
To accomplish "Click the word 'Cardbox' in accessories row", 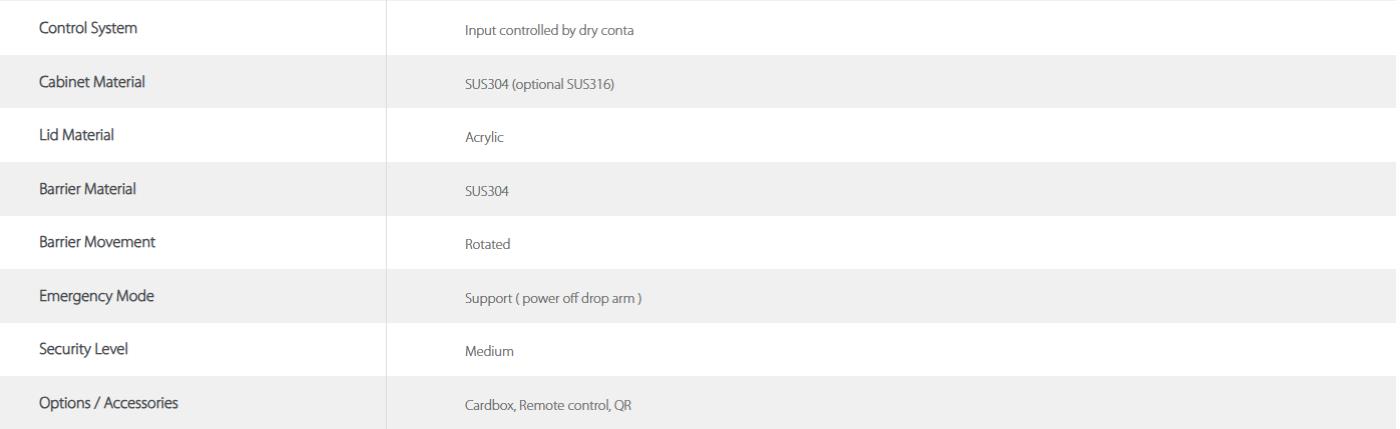I will 488,405.
